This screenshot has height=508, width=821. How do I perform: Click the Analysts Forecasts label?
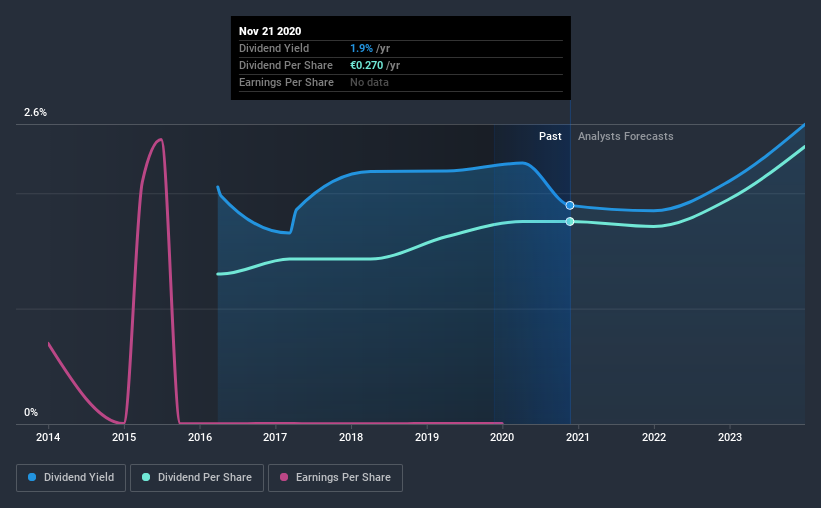(626, 136)
